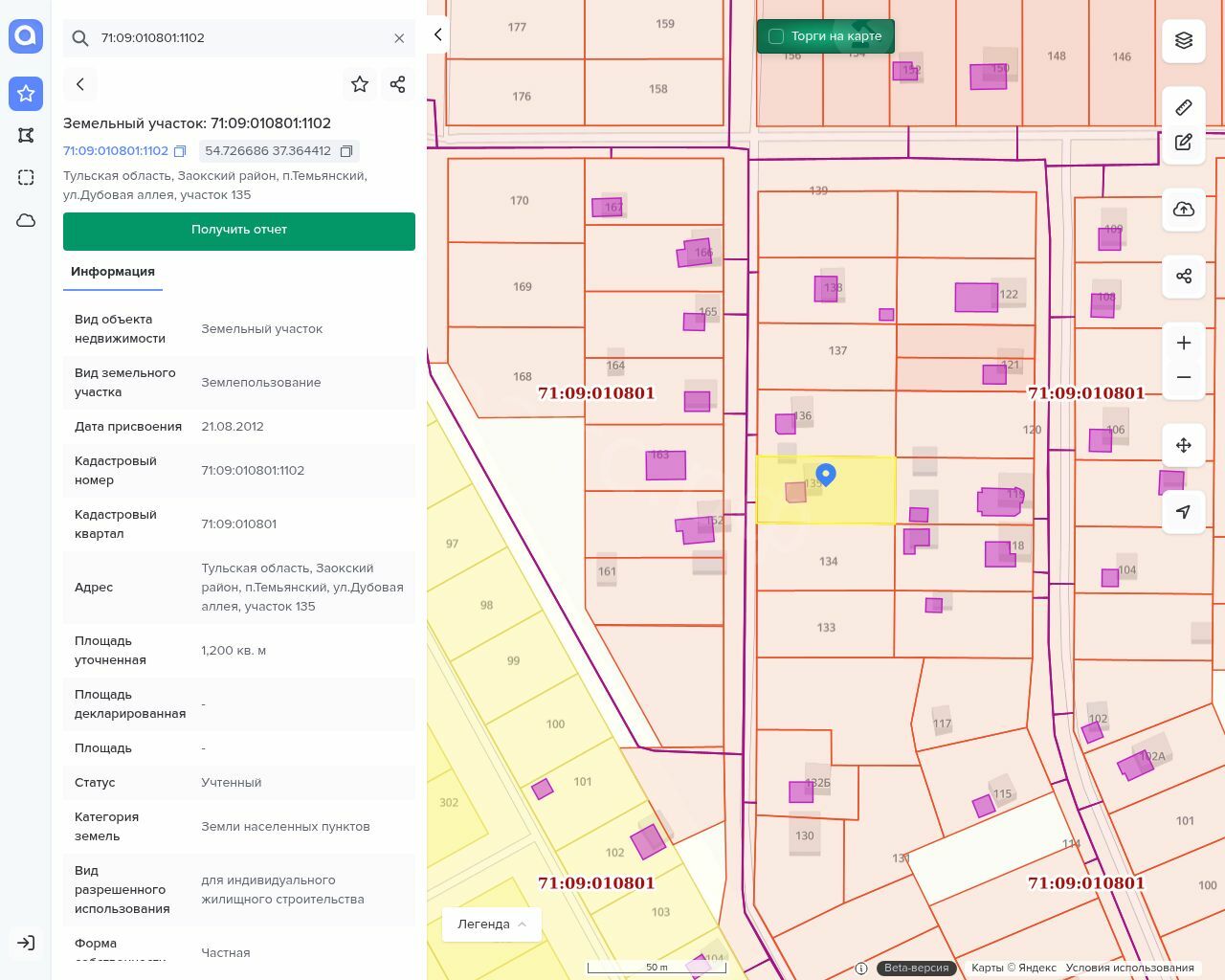Click the cloud upload icon
The height and width of the screenshot is (980, 1225).
tap(1184, 210)
